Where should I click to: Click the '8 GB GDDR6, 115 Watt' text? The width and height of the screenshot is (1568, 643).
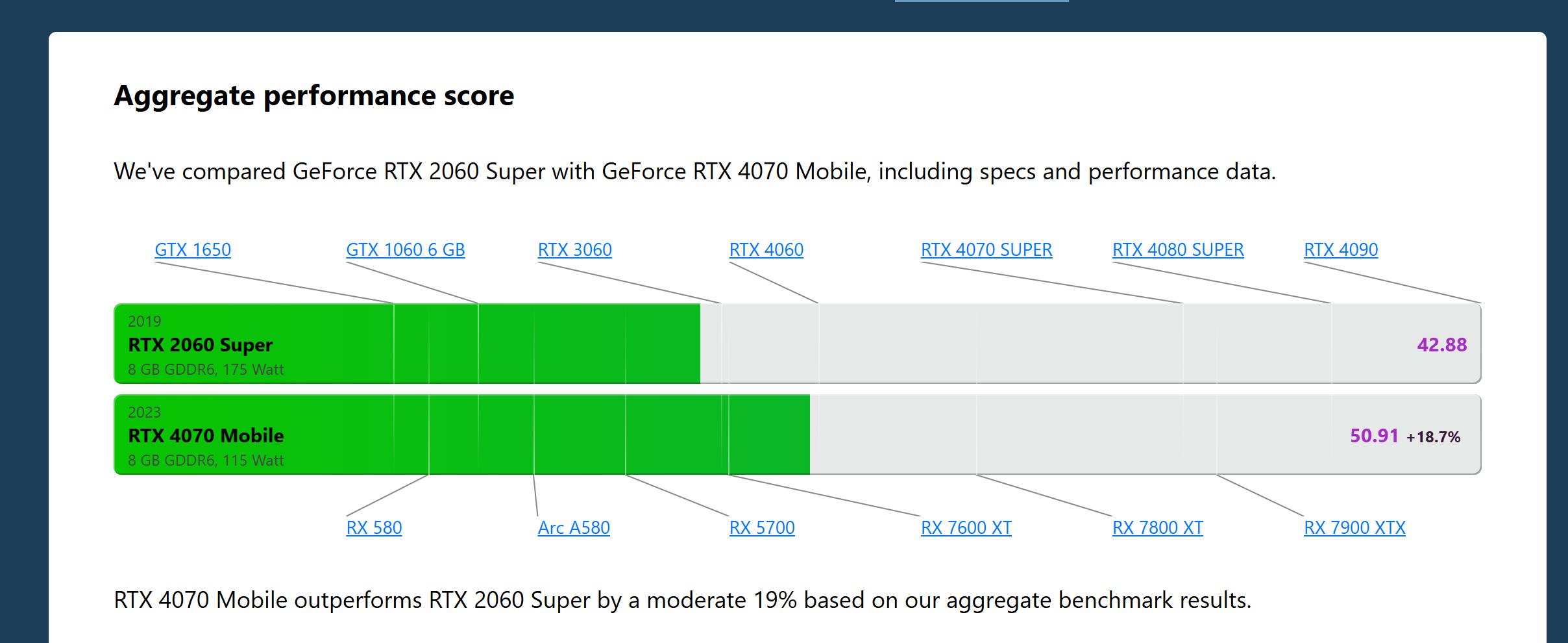point(206,460)
